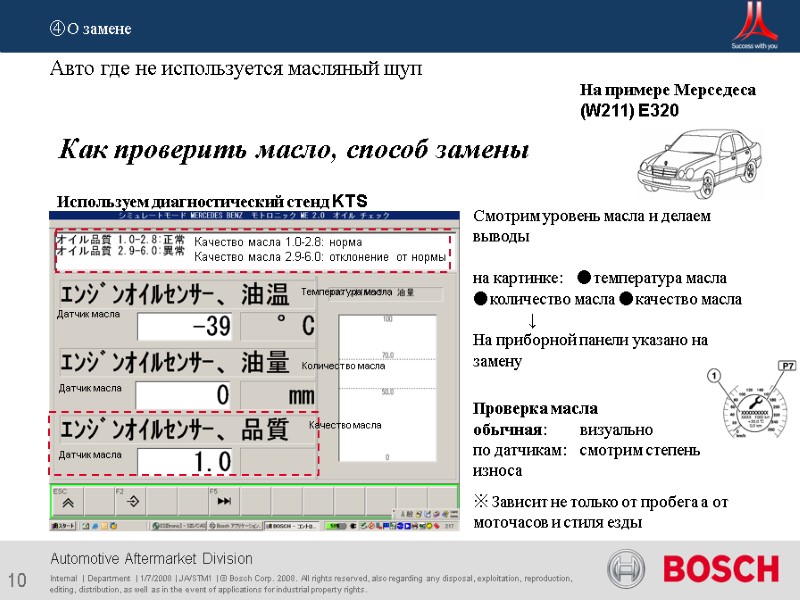Click the BOSCH logo in the footer
The image size is (800, 600).
click(720, 568)
